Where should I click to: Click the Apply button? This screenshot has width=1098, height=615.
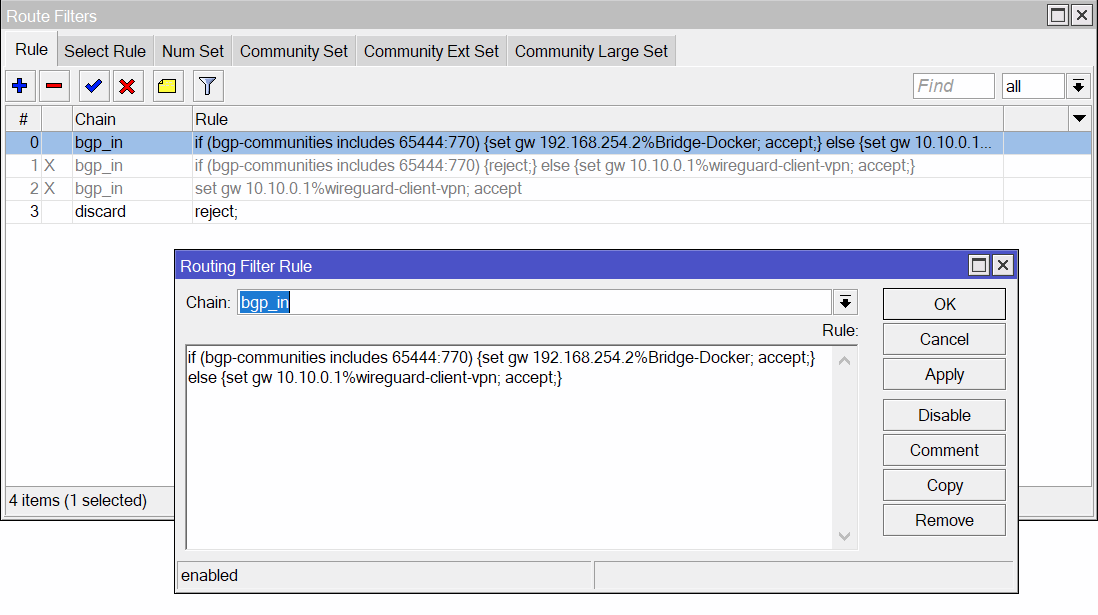(944, 374)
